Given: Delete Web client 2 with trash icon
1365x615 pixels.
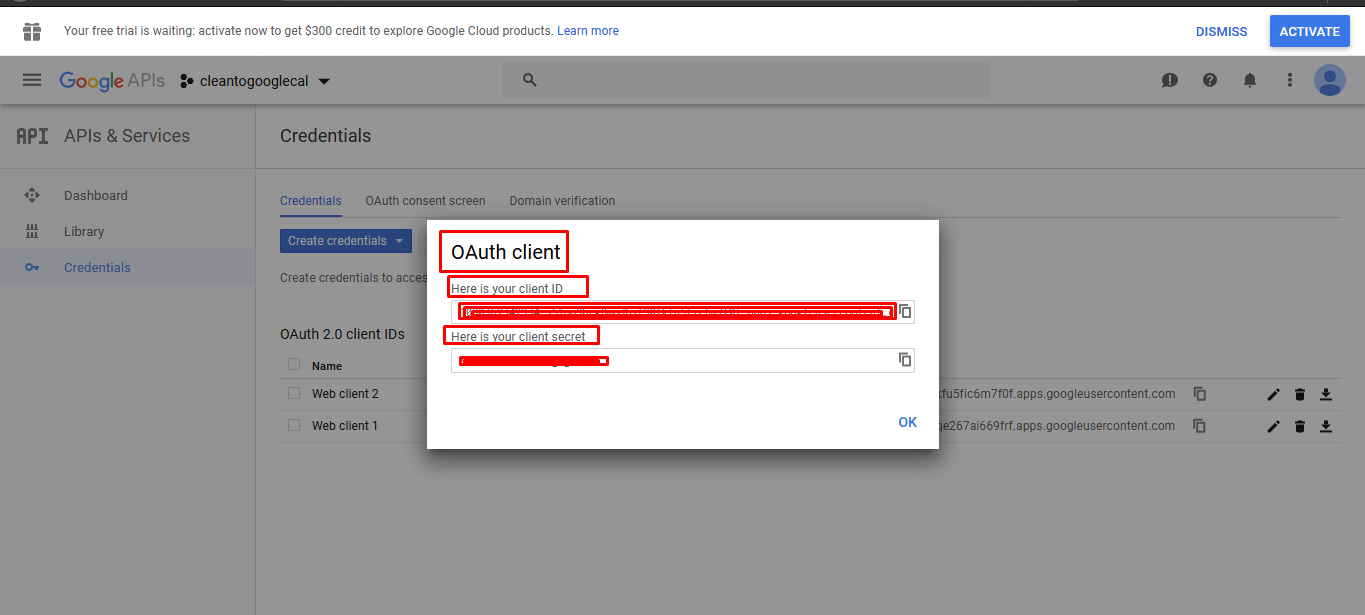Looking at the screenshot, I should 1300,394.
